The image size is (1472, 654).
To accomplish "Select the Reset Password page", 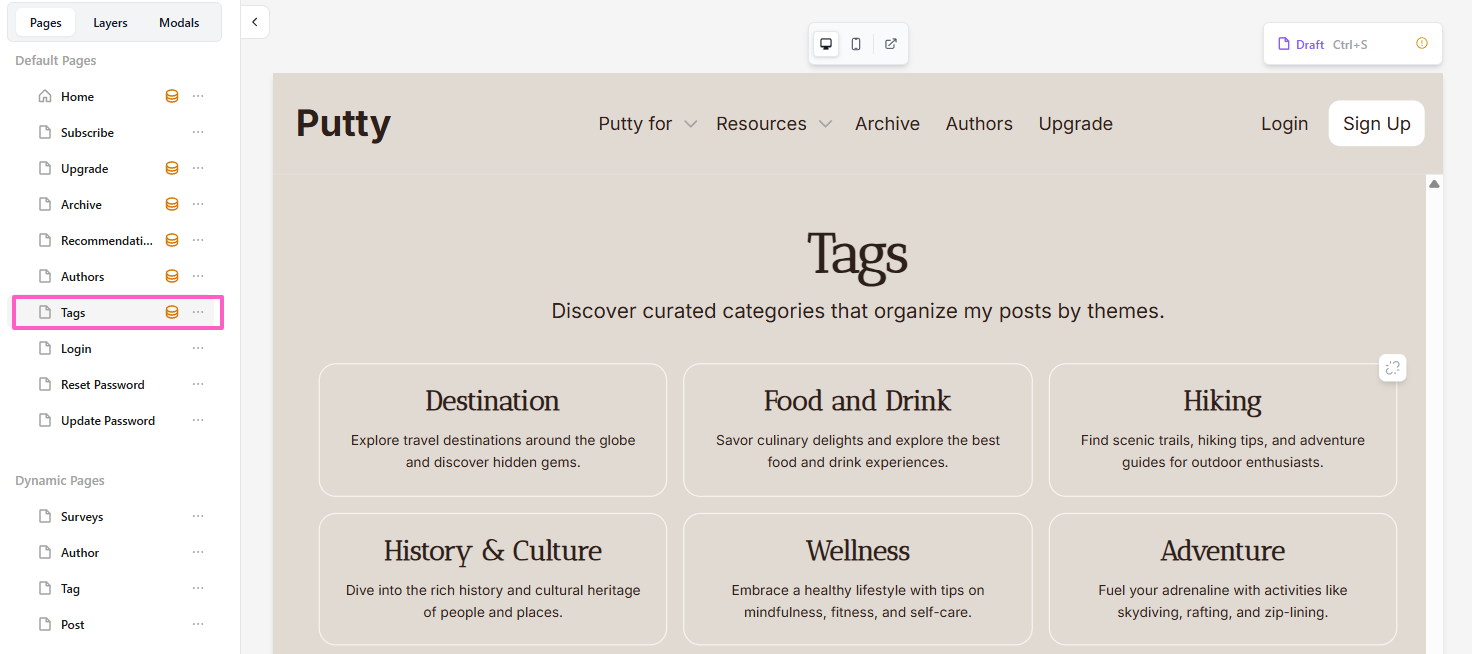I will (x=102, y=385).
